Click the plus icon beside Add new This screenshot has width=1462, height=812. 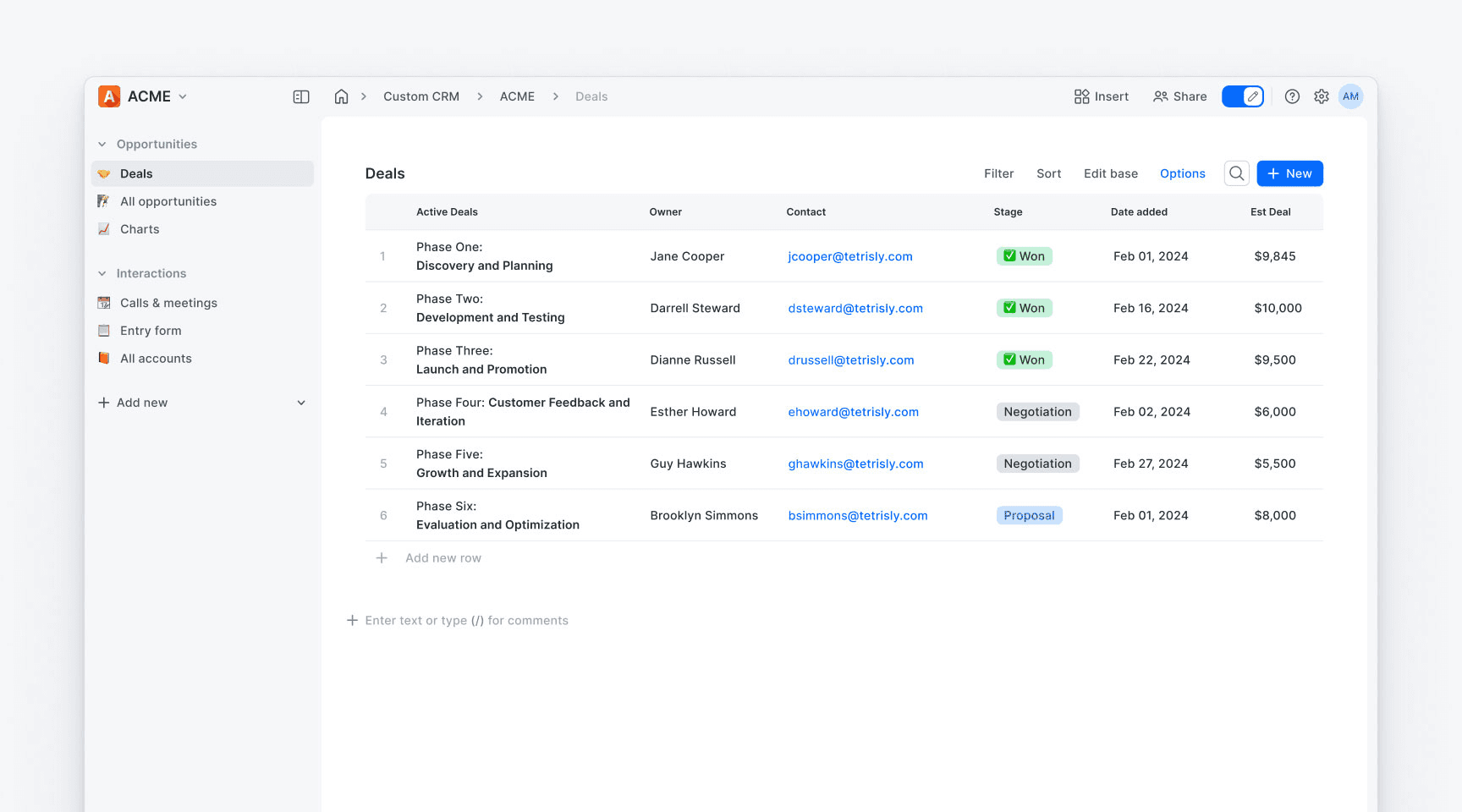click(x=104, y=403)
